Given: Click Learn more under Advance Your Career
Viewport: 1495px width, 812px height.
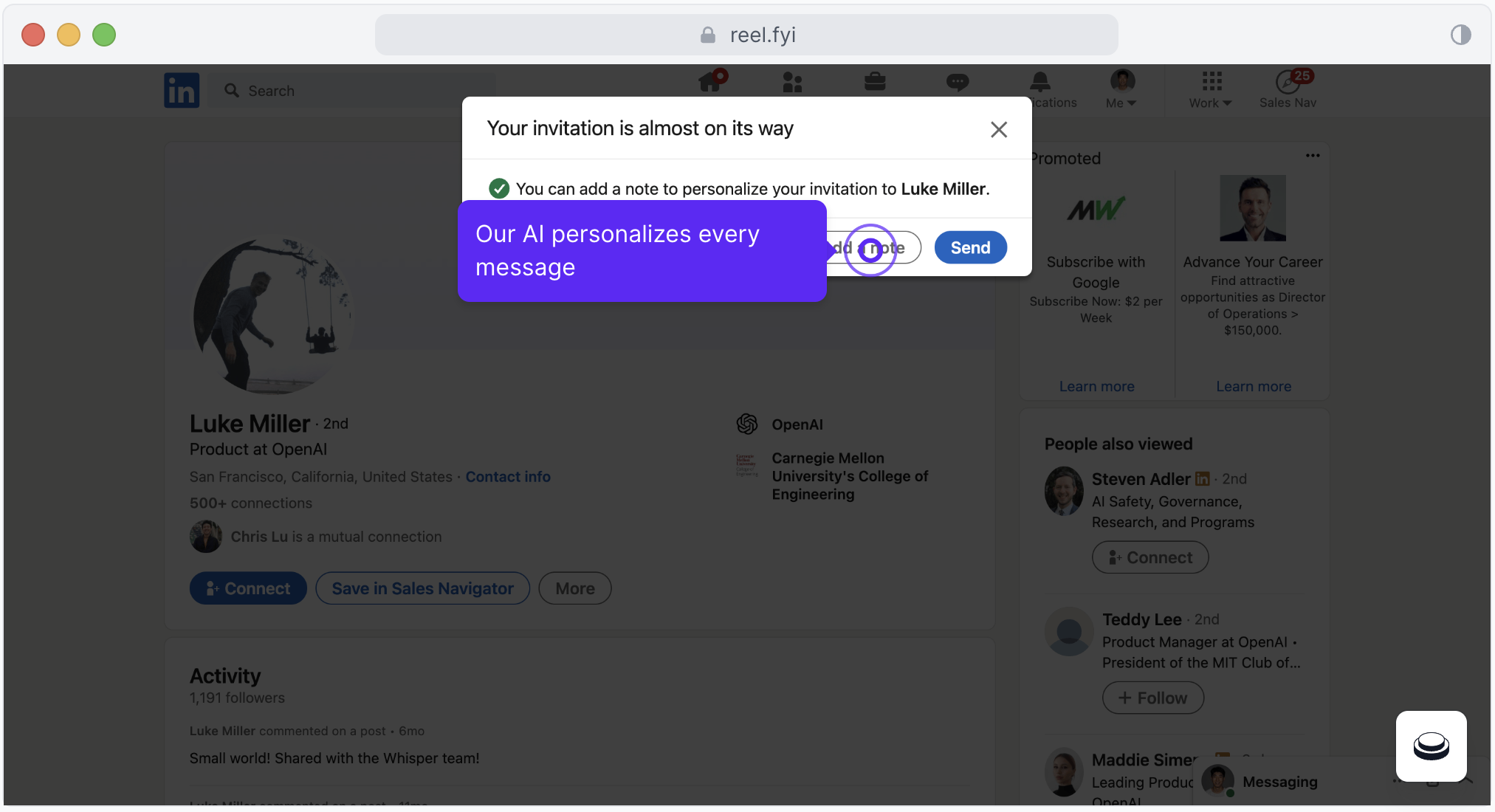Looking at the screenshot, I should coord(1254,386).
